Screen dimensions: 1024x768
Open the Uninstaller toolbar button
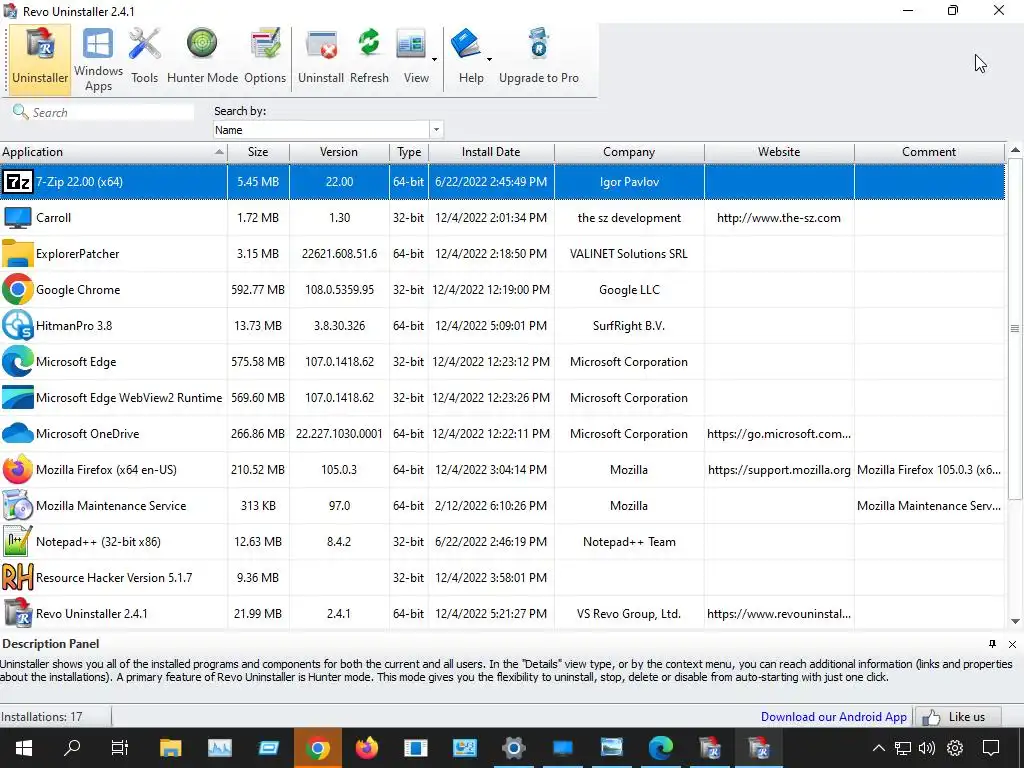pos(40,59)
